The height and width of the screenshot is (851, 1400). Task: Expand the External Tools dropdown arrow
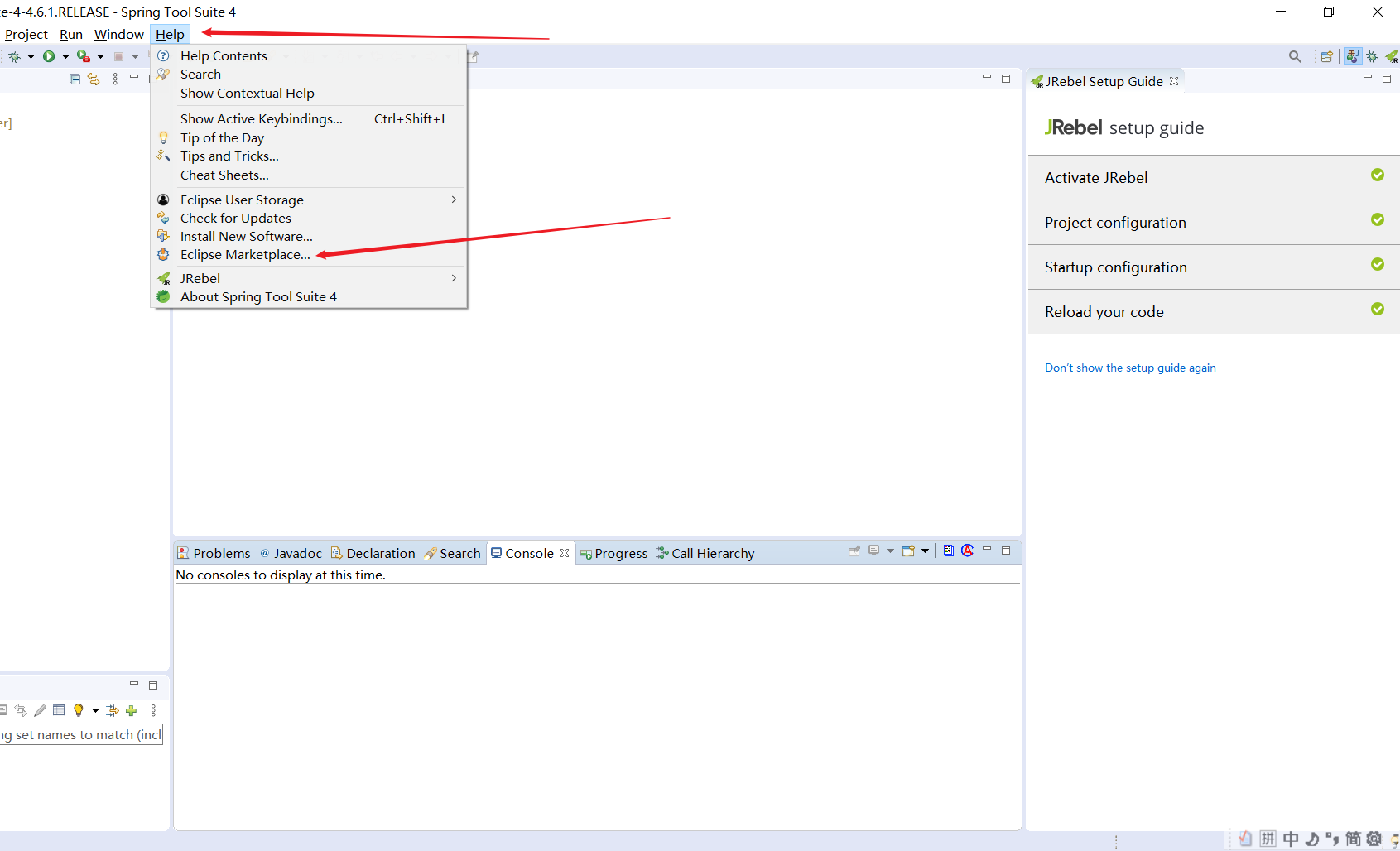tap(100, 56)
